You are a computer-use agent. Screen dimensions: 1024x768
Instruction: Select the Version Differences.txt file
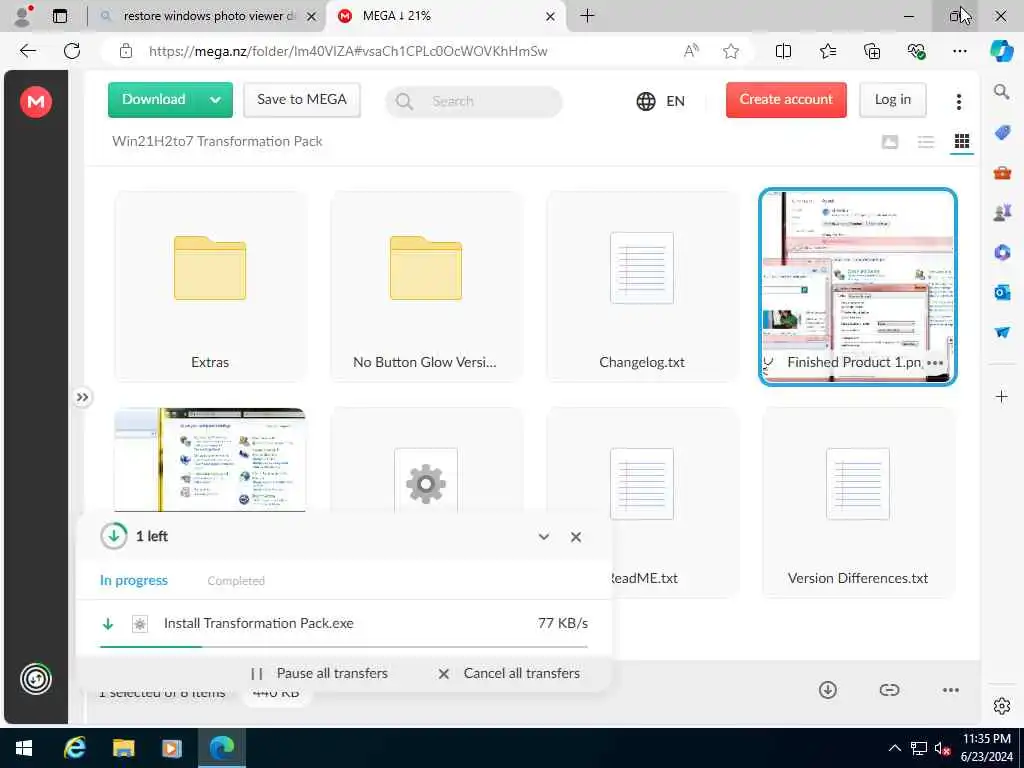pos(857,502)
